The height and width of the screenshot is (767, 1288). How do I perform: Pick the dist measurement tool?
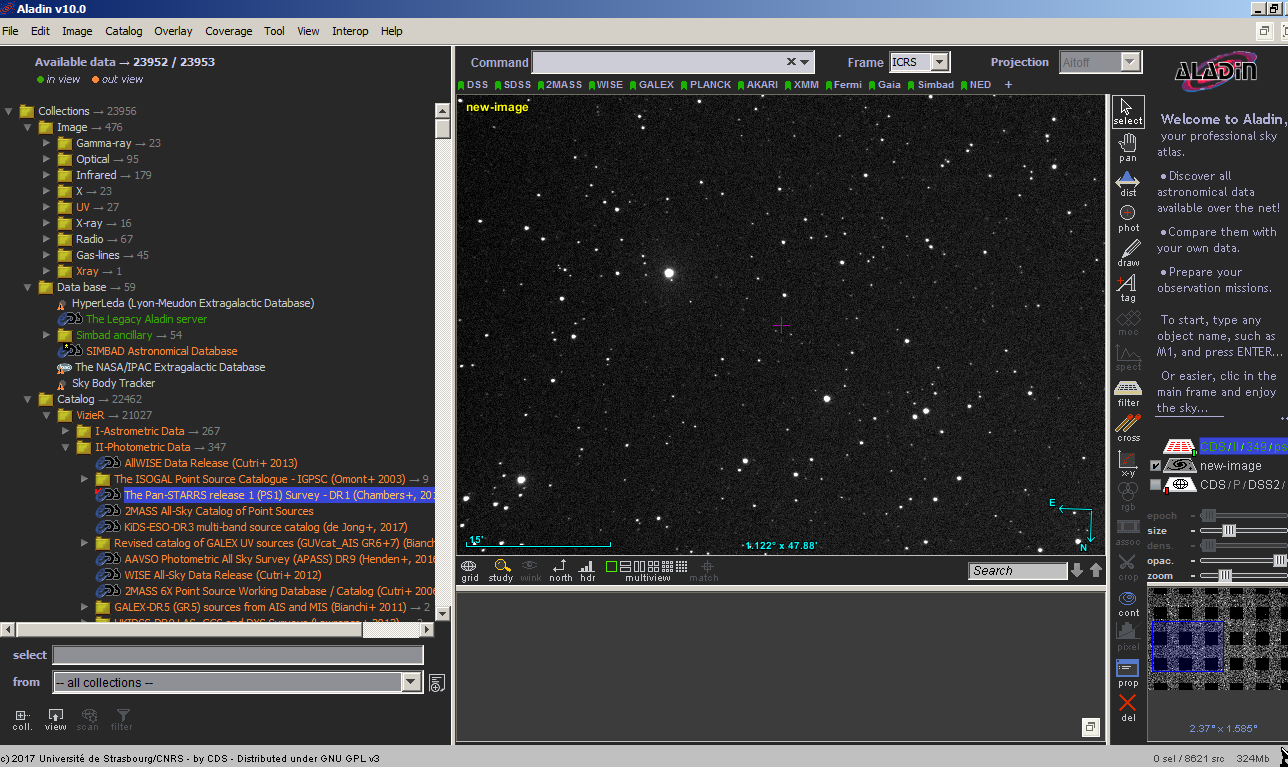pyautogui.click(x=1128, y=183)
